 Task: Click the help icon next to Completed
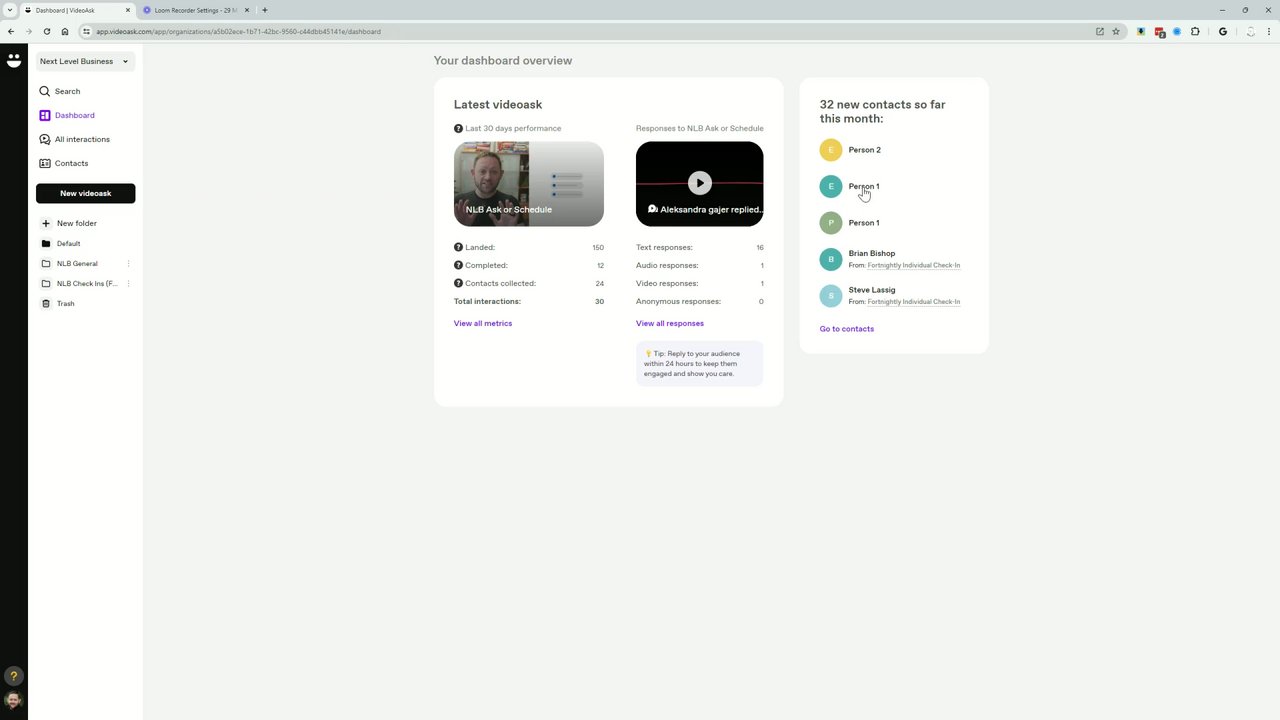coord(458,265)
